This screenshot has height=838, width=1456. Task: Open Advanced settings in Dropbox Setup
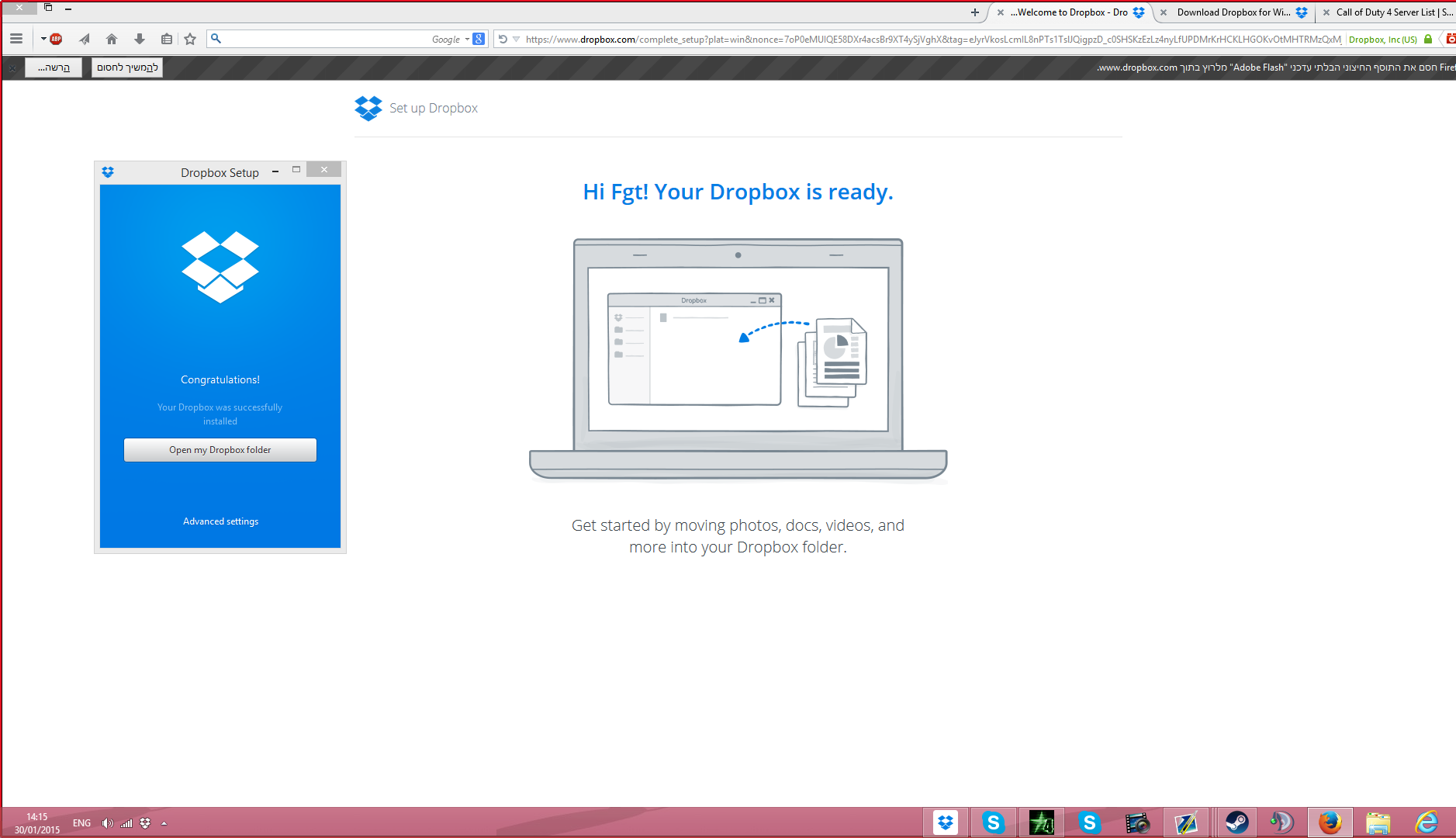click(221, 521)
